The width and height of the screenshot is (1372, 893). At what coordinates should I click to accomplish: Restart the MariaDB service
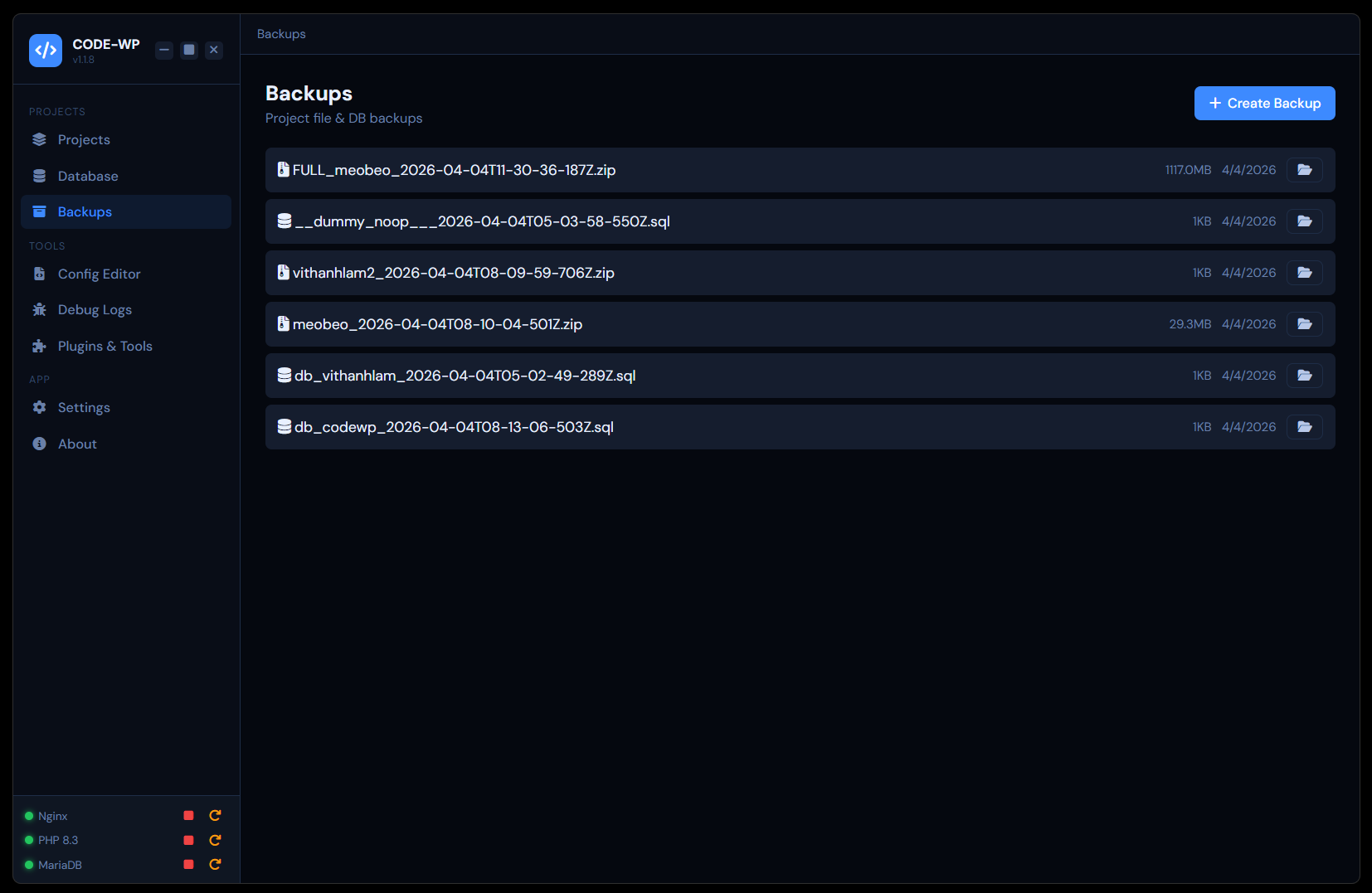pyautogui.click(x=215, y=865)
